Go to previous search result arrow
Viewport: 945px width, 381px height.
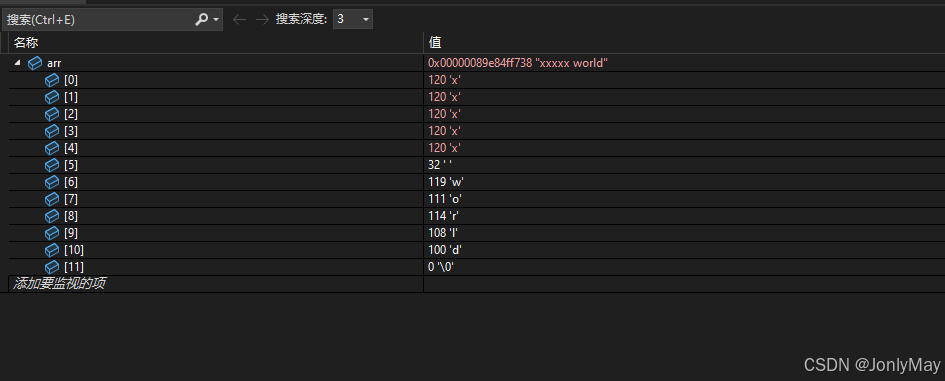[x=239, y=19]
